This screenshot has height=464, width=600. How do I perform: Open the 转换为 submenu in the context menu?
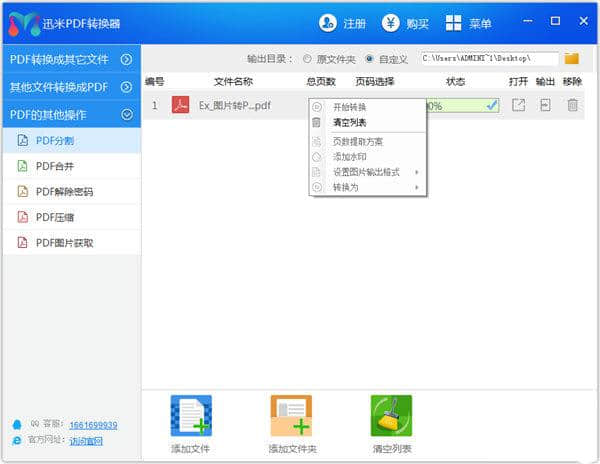pyautogui.click(x=346, y=187)
